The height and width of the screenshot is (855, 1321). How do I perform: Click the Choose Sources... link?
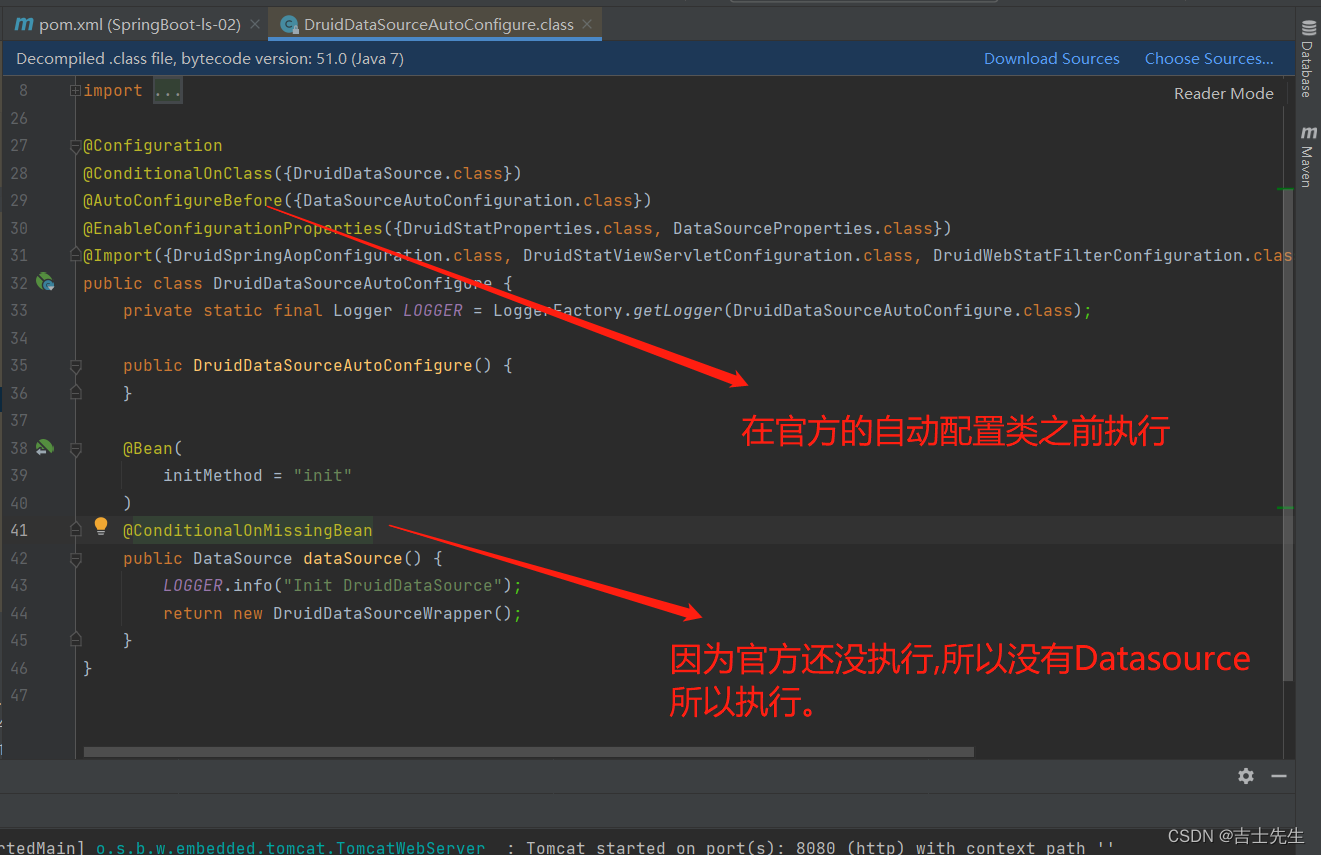click(1209, 59)
